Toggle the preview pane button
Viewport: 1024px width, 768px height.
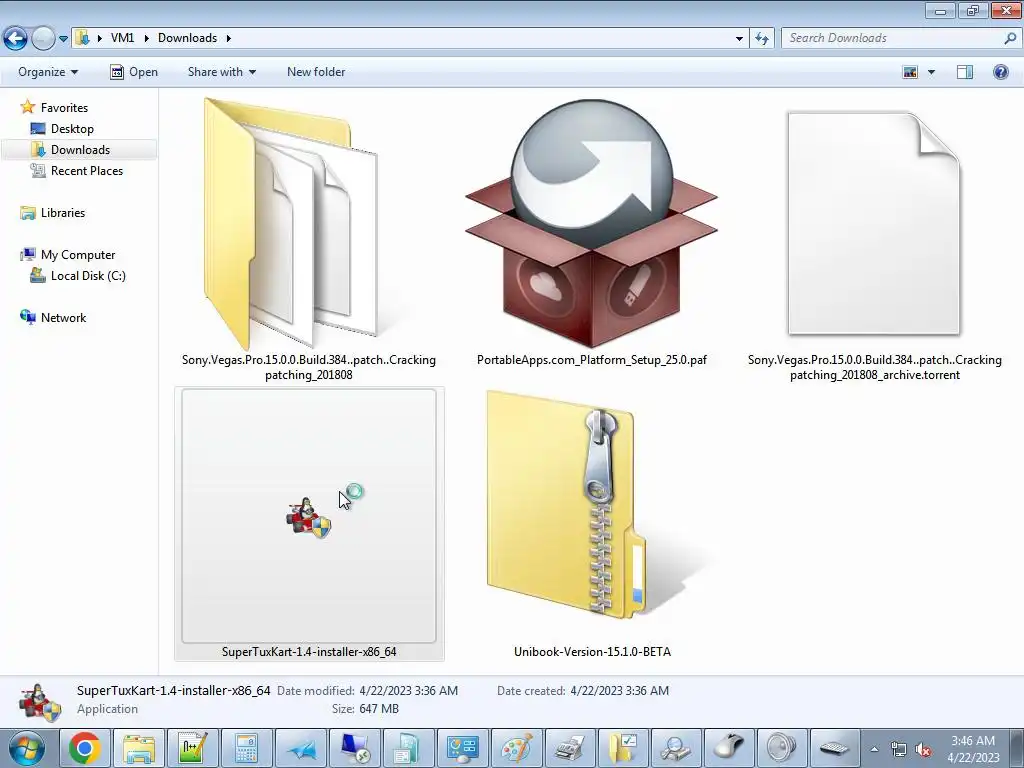point(965,72)
